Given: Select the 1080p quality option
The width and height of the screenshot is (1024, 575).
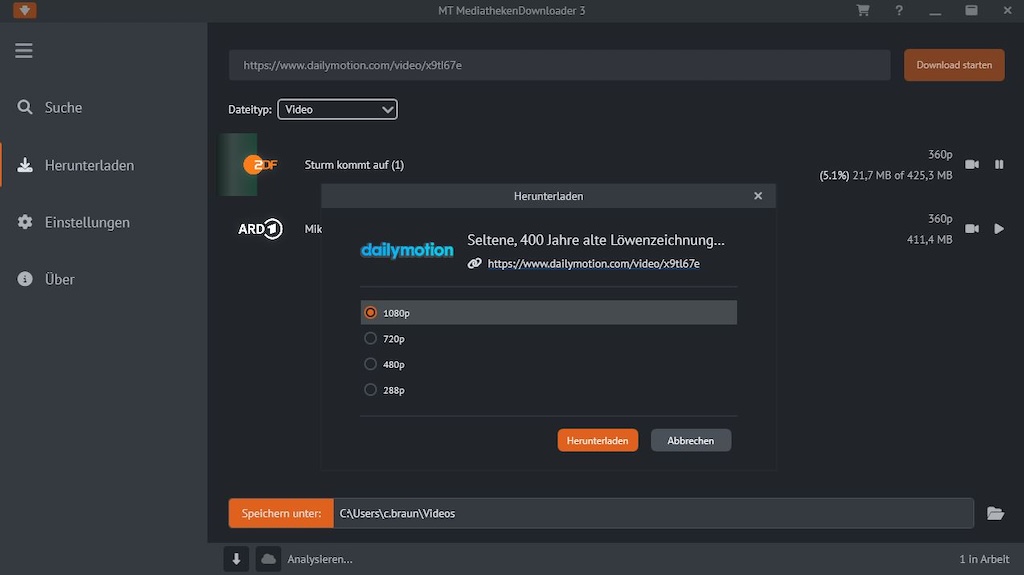Looking at the screenshot, I should (371, 313).
